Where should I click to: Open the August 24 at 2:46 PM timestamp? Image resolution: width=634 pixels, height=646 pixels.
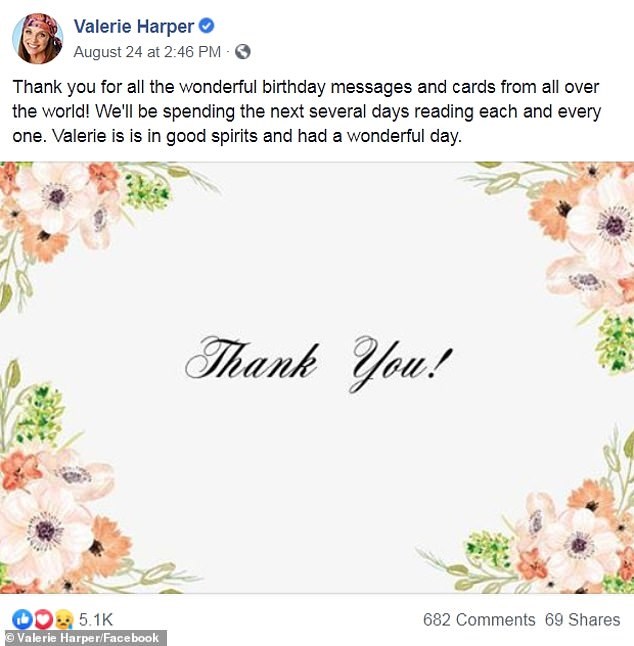click(147, 52)
